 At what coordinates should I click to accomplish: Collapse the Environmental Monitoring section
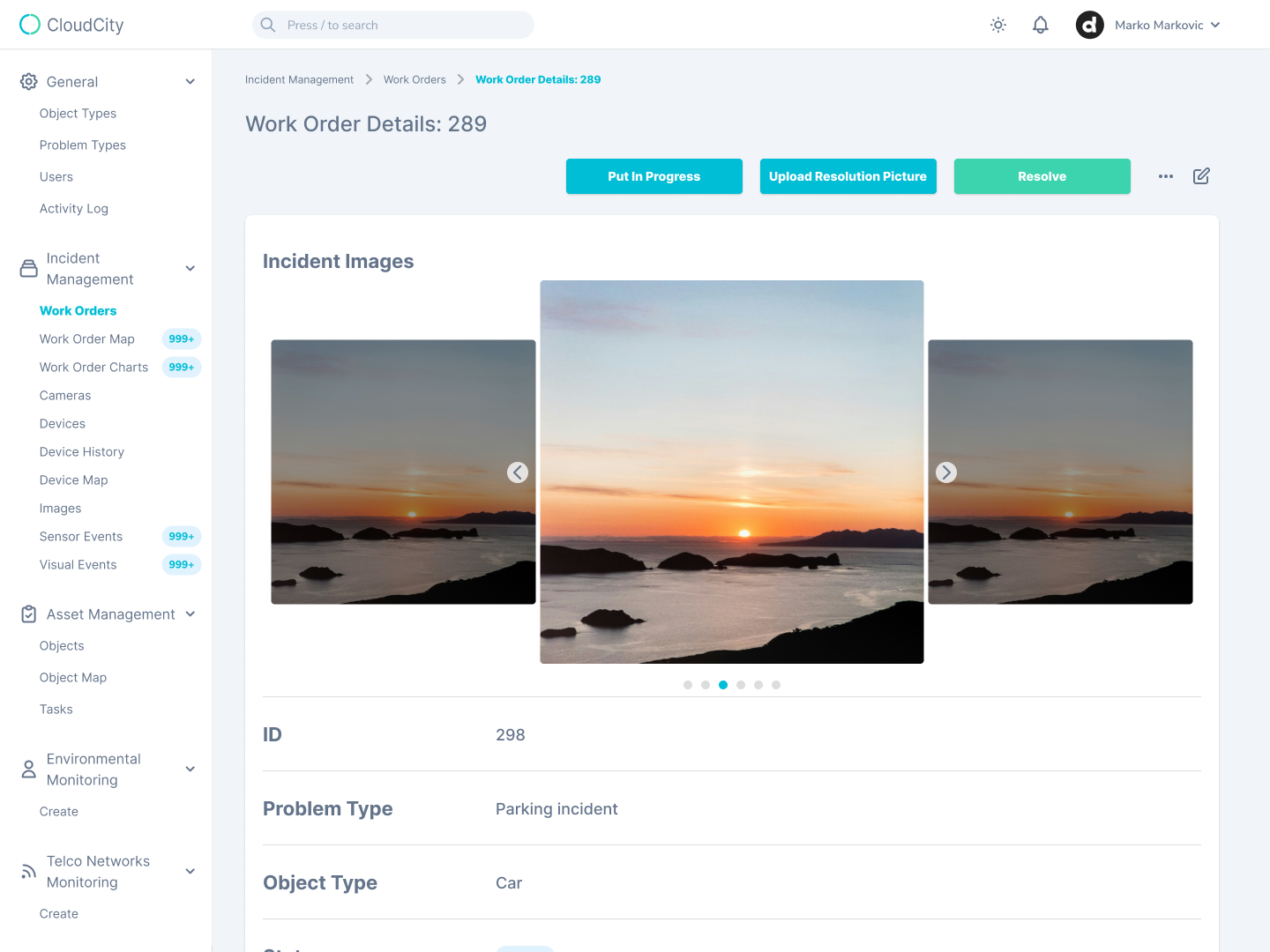coord(190,769)
